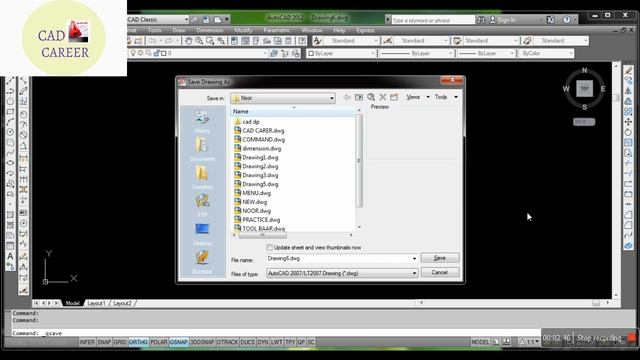Toggle POLAR tracking in the status bar
This screenshot has width=640, height=360.
tap(159, 342)
